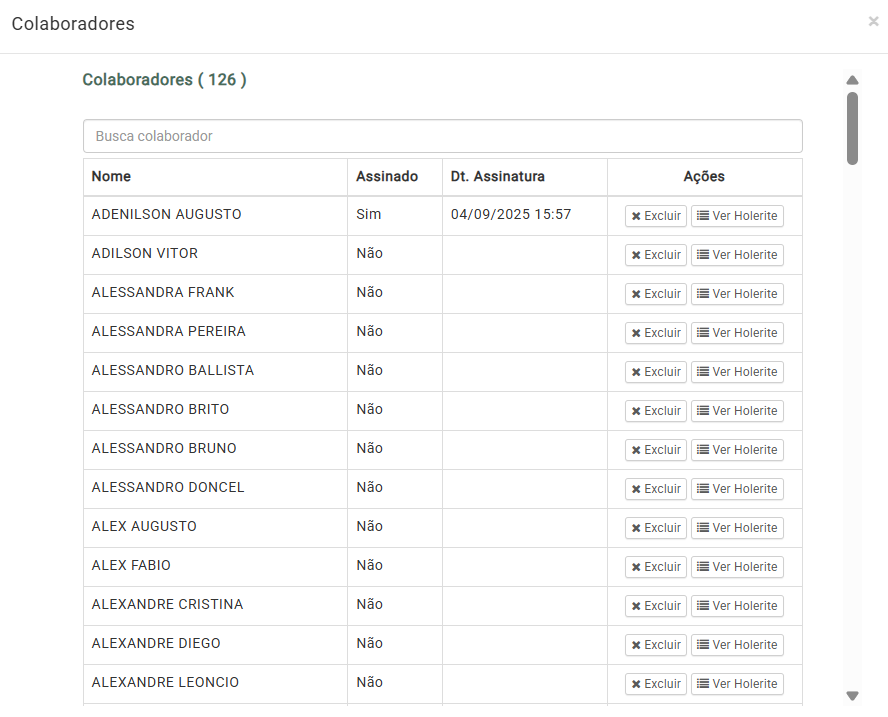View ALEX AUGUSTO's holerite
The width and height of the screenshot is (888, 717).
click(x=737, y=528)
